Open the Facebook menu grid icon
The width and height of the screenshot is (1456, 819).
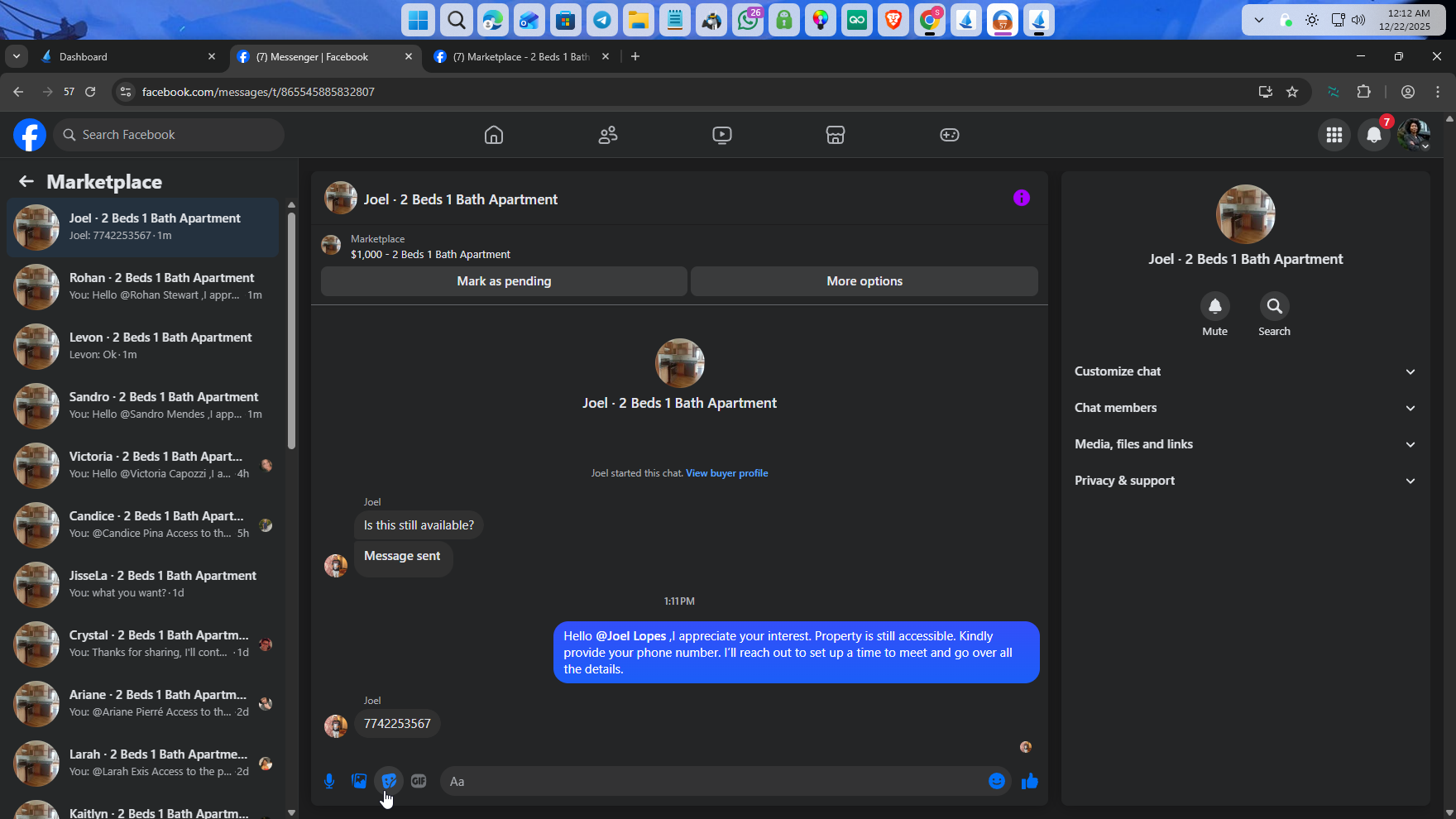pyautogui.click(x=1334, y=135)
